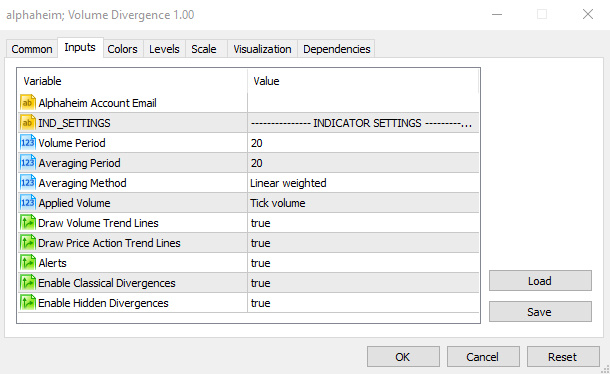Toggle the Alerts true value
Screen dimensions: 610x374
click(x=363, y=263)
